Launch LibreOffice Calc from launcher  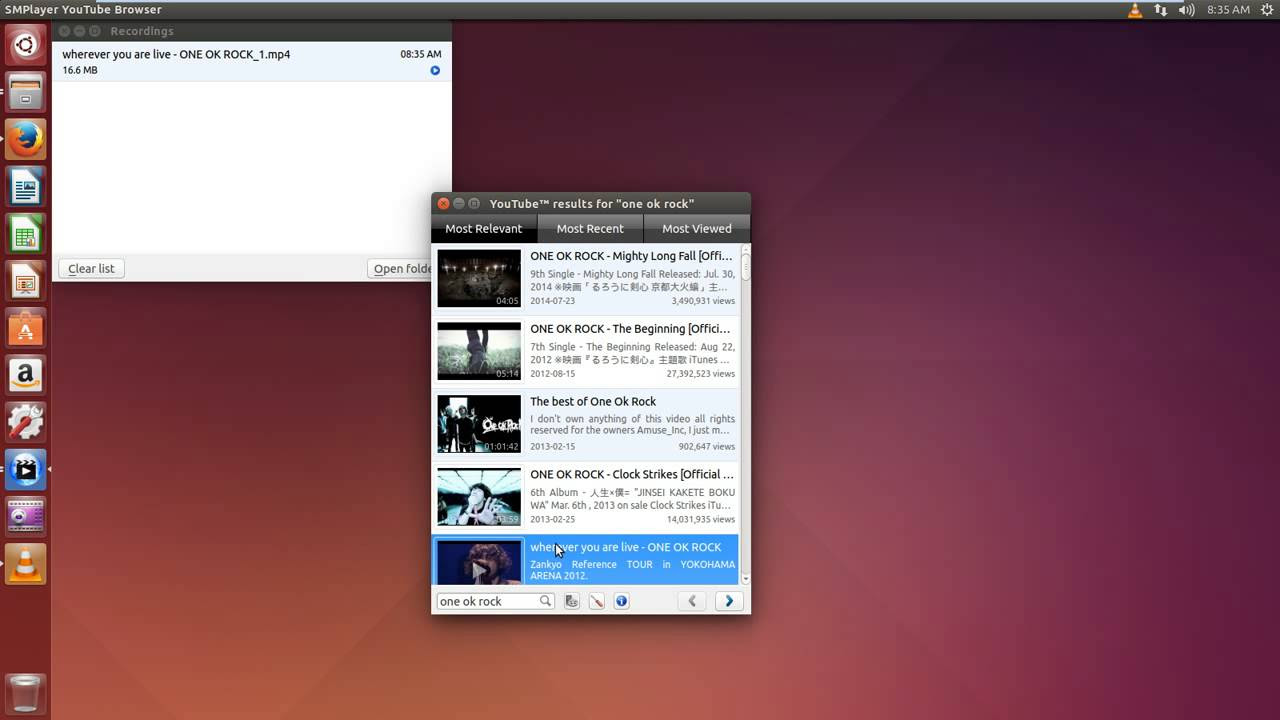26,235
